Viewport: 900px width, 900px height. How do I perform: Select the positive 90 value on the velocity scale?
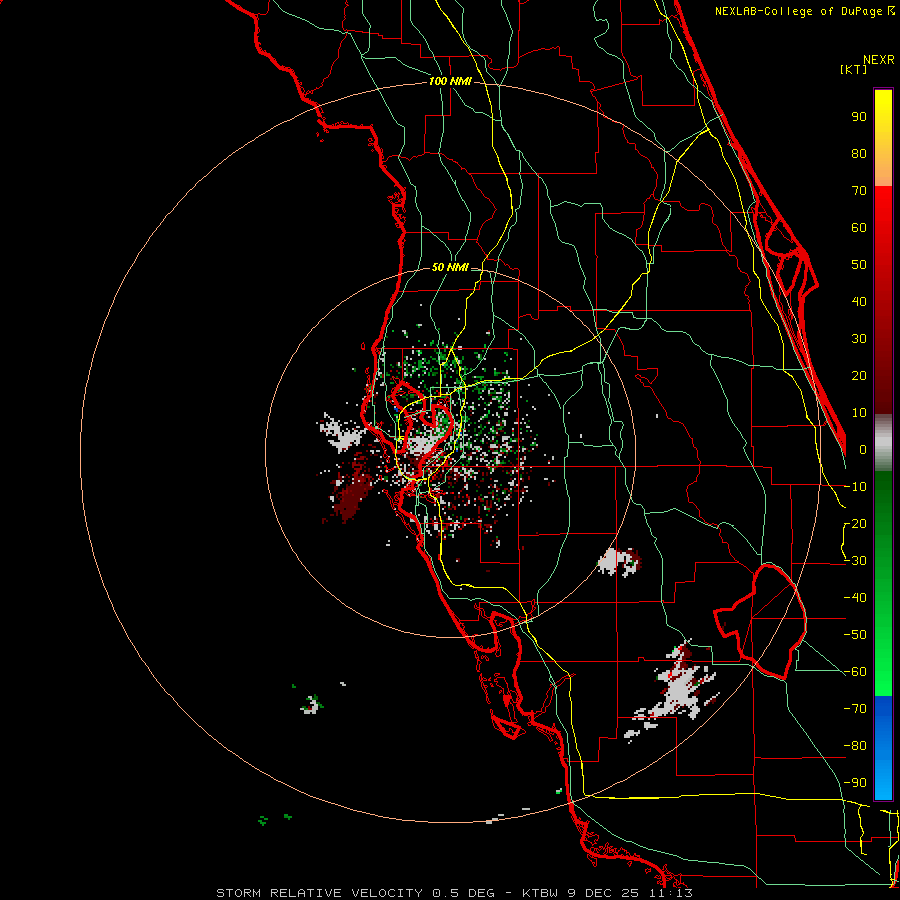tap(859, 117)
